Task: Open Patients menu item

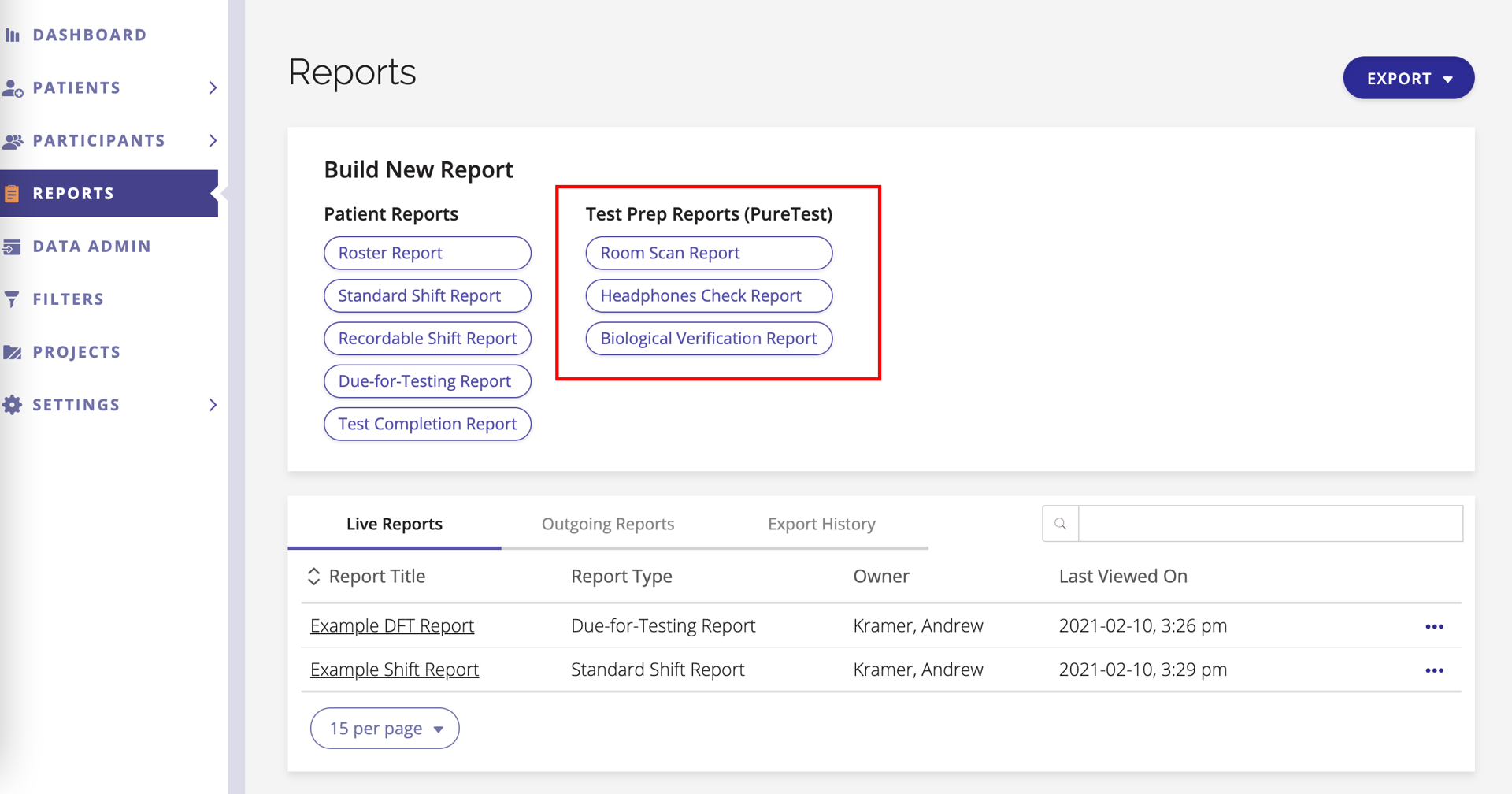Action: tap(77, 87)
